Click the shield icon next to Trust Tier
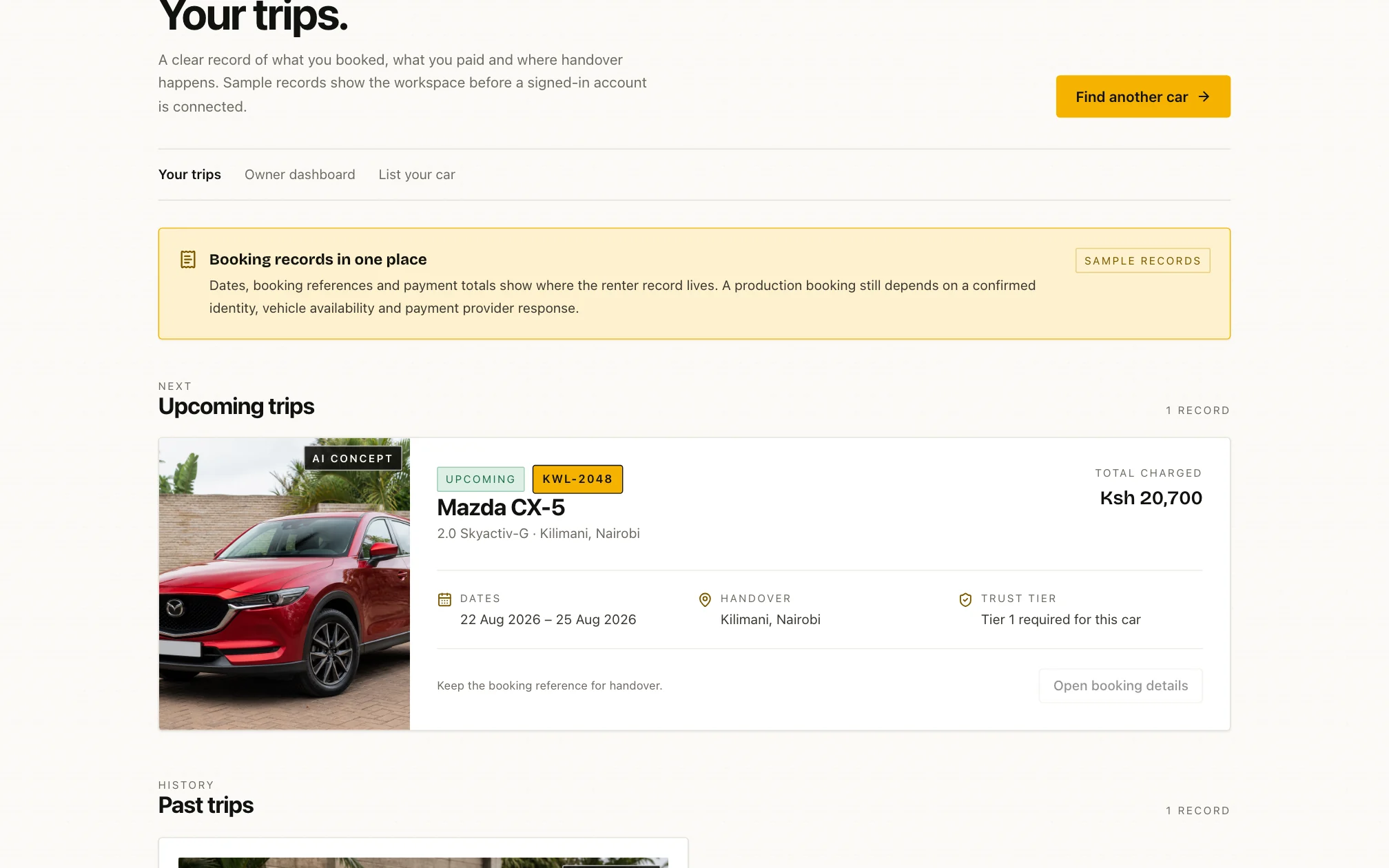This screenshot has width=1389, height=868. [x=965, y=599]
